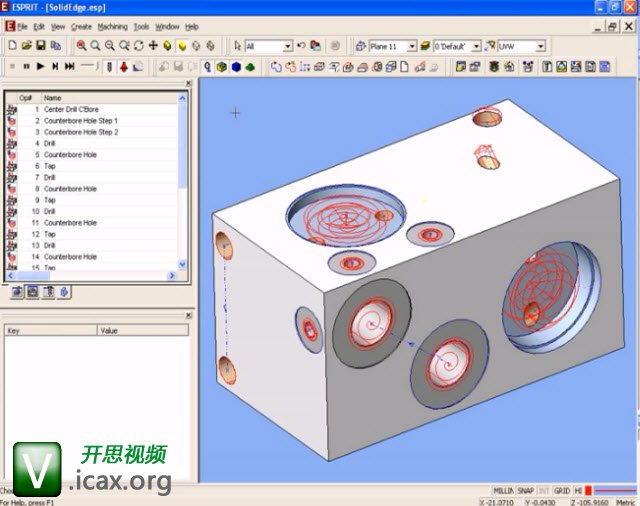Fast-forward simulation to the end

pos(70,66)
